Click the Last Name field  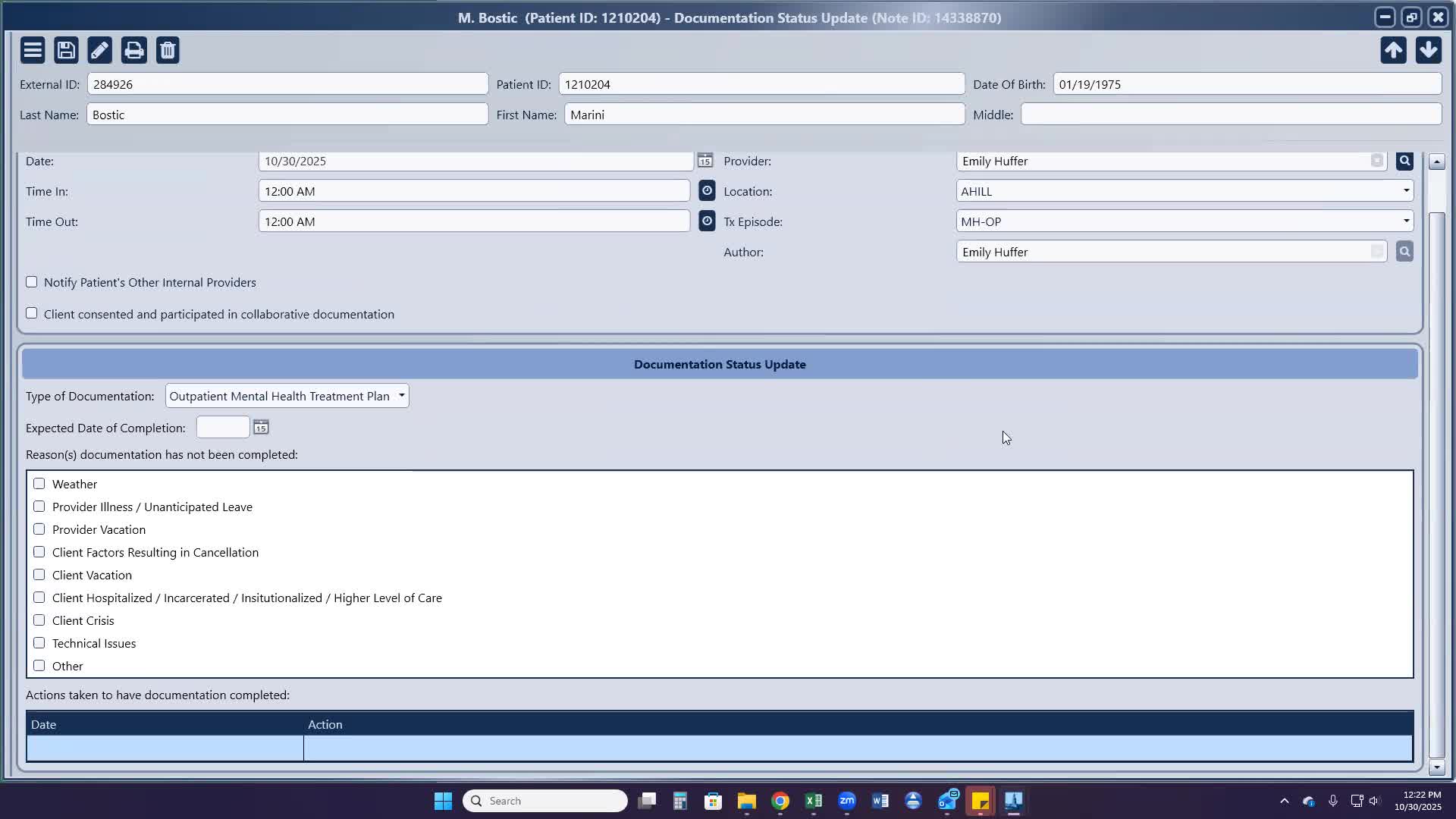point(287,115)
